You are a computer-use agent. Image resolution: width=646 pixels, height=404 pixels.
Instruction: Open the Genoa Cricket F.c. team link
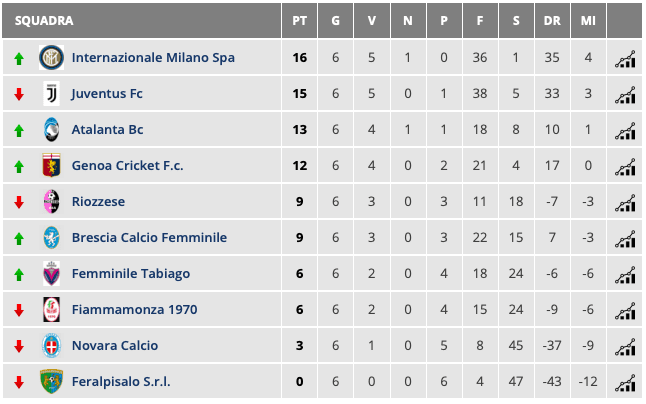pos(127,166)
